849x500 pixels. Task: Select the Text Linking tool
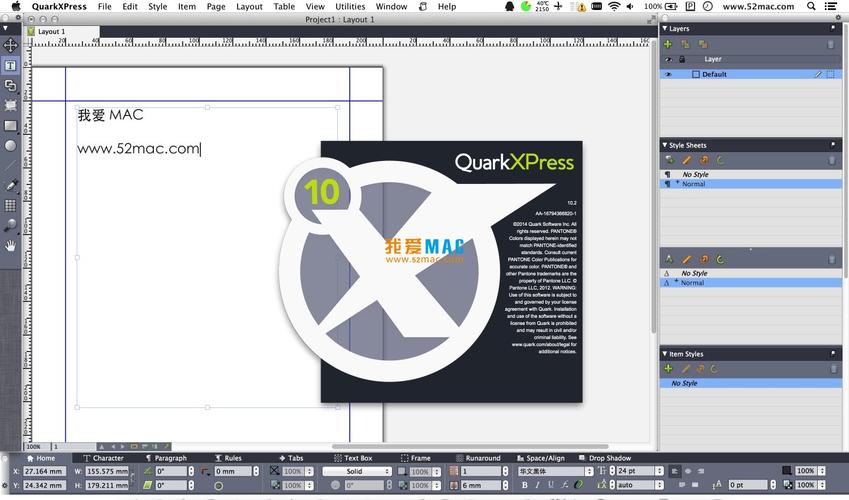(x=10, y=85)
